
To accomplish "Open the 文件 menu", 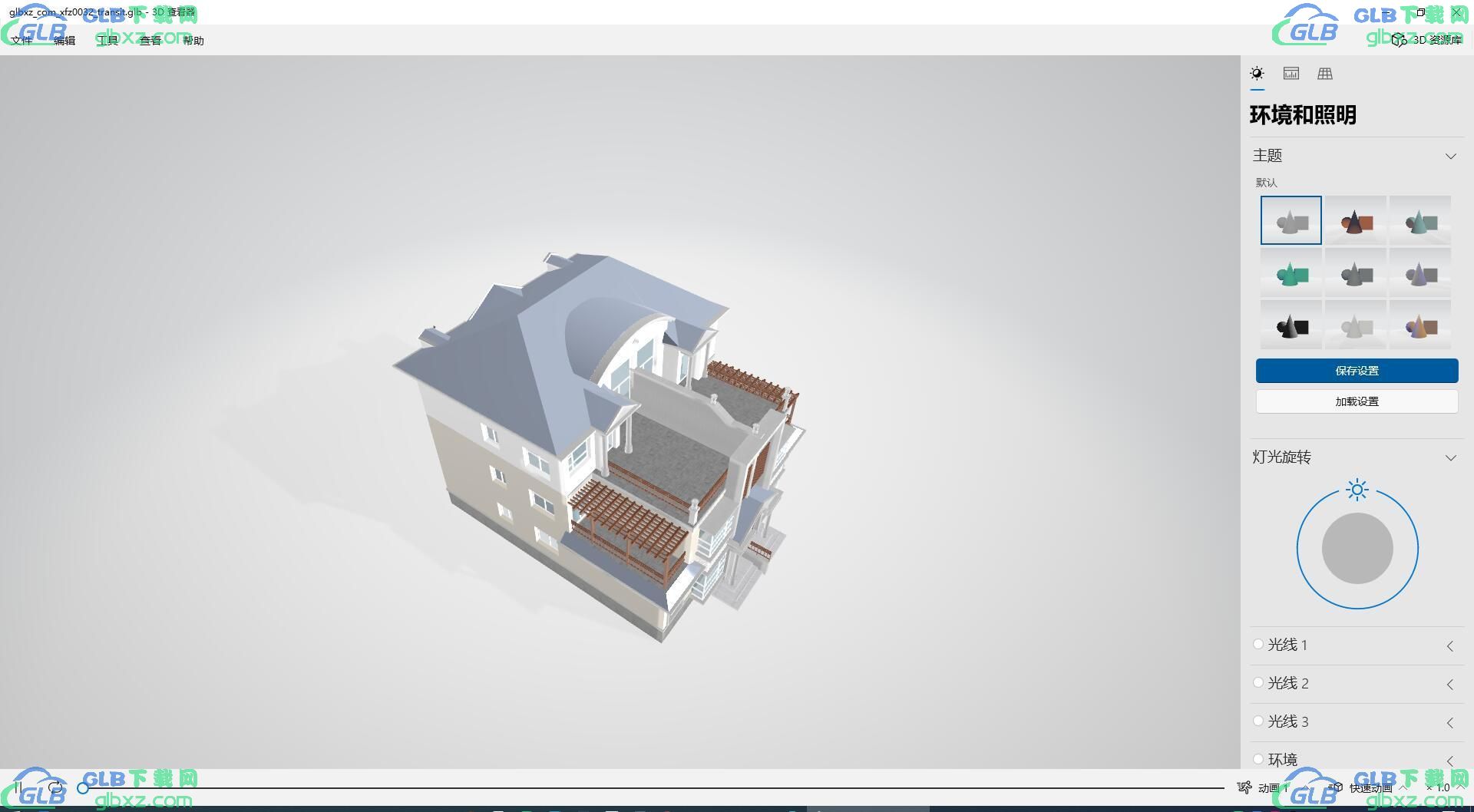I will [x=21, y=41].
